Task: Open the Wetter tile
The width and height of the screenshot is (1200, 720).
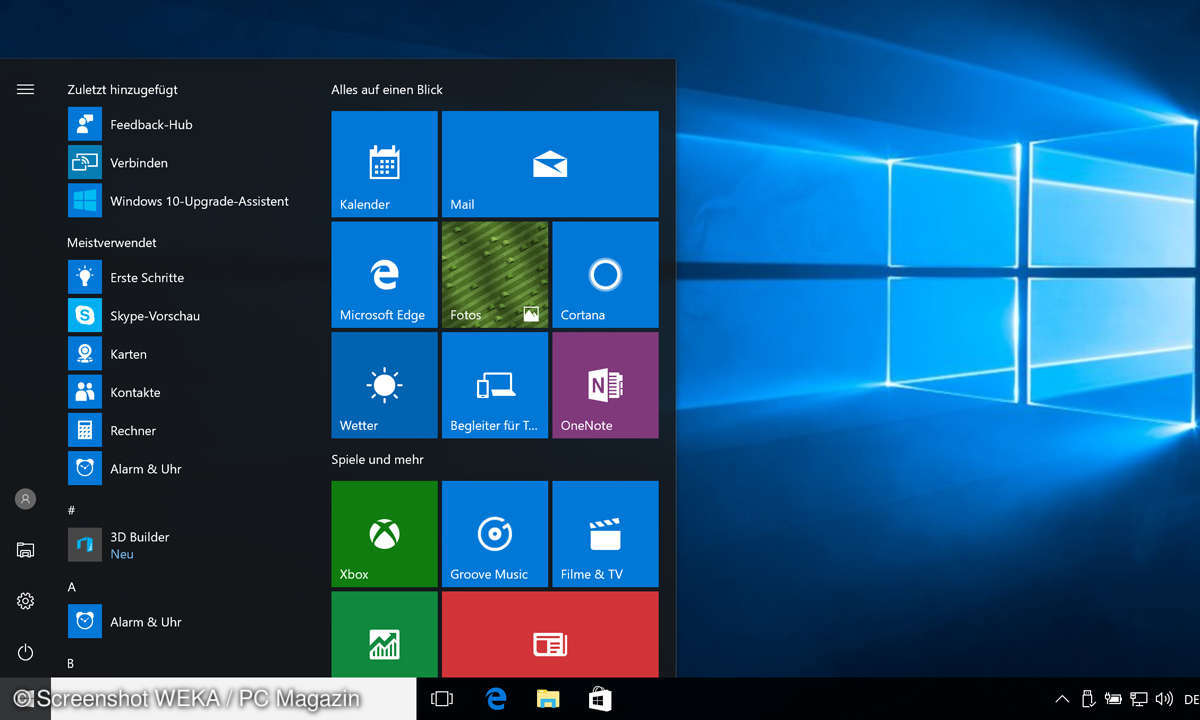Action: [x=384, y=385]
